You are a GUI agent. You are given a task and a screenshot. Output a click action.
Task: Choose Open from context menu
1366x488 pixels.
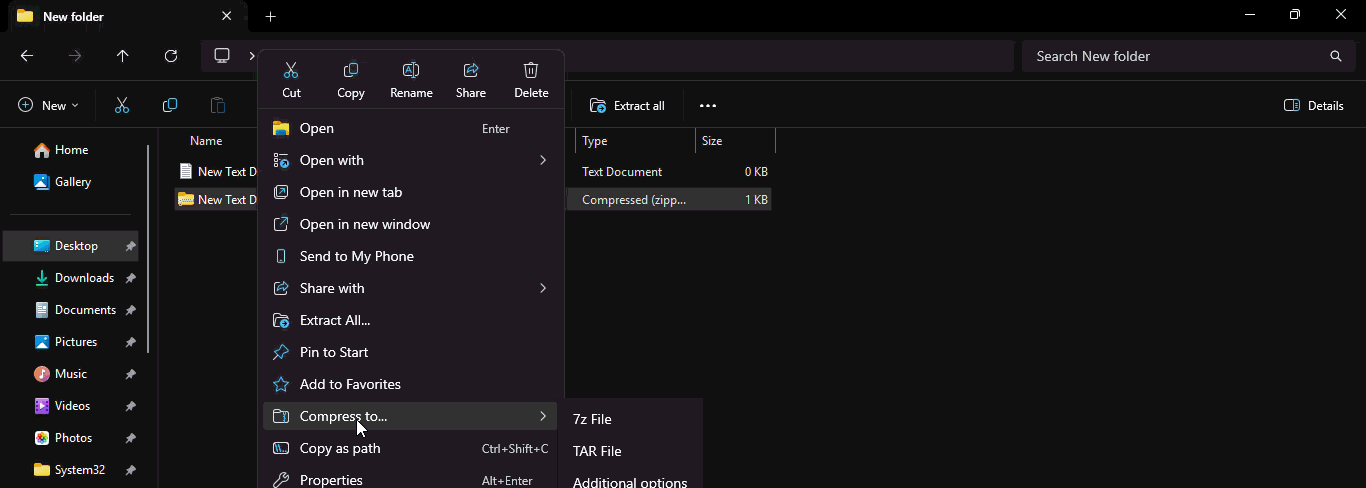(411, 128)
